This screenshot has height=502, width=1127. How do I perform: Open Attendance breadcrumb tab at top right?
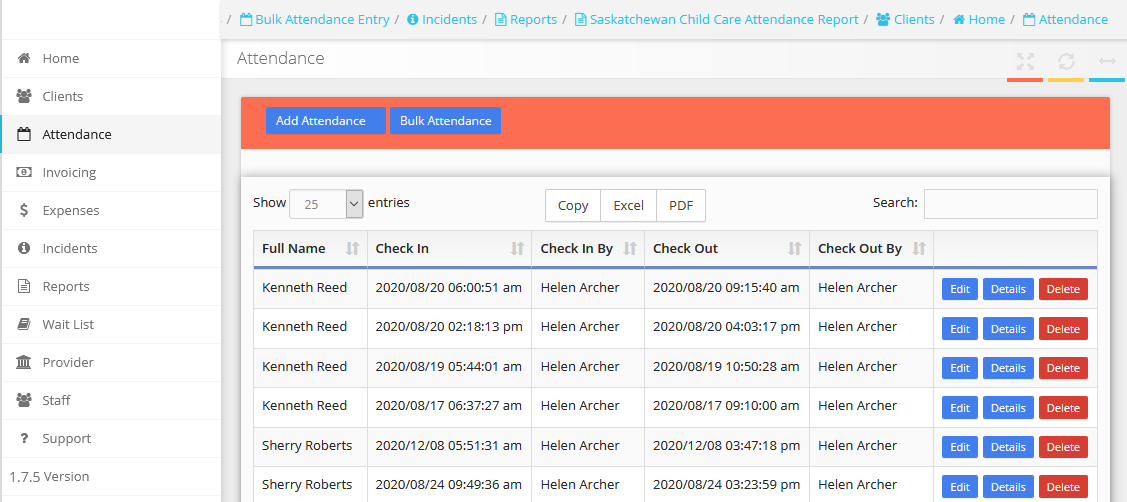click(1065, 19)
